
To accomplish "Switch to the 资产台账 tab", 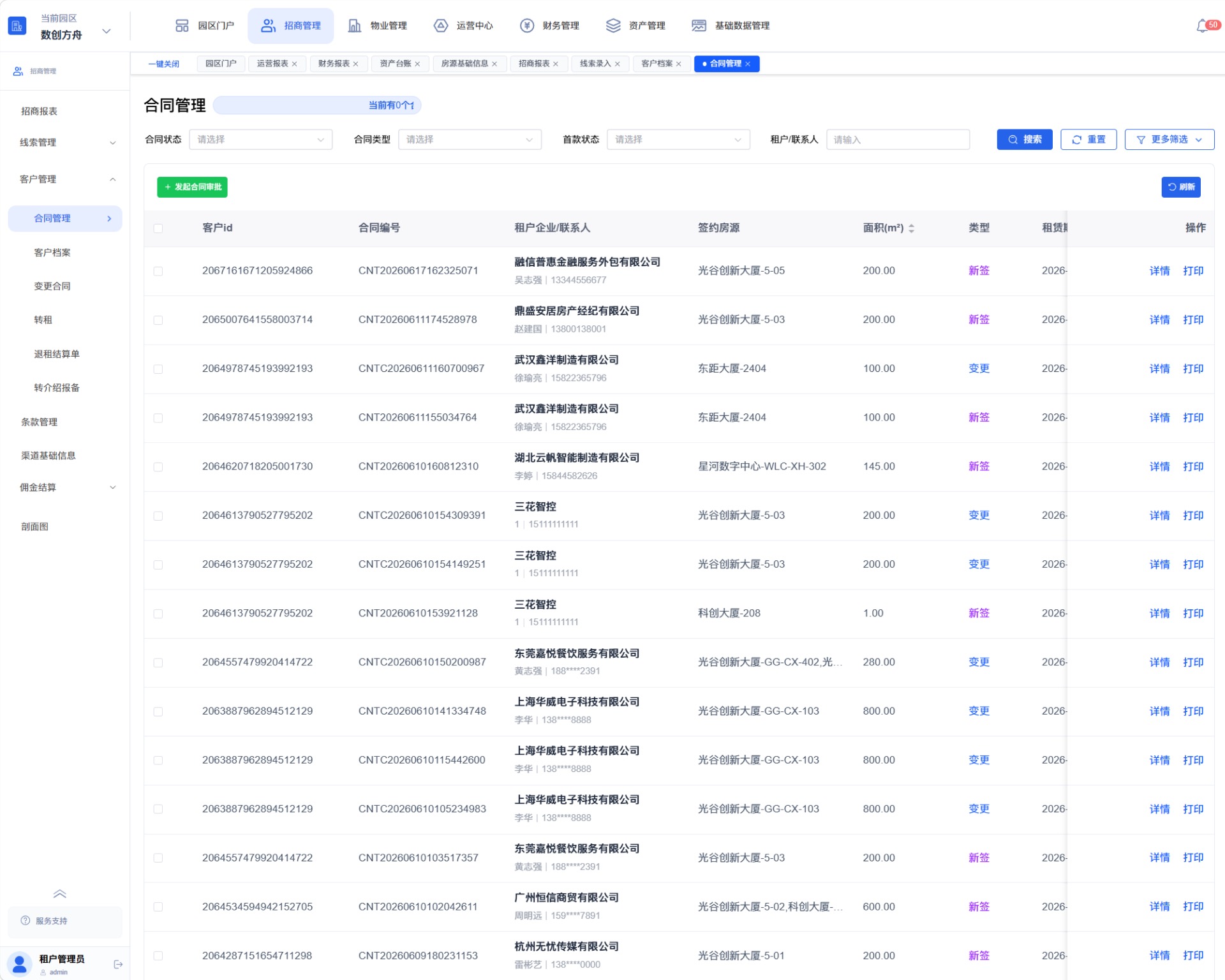I will pos(395,64).
